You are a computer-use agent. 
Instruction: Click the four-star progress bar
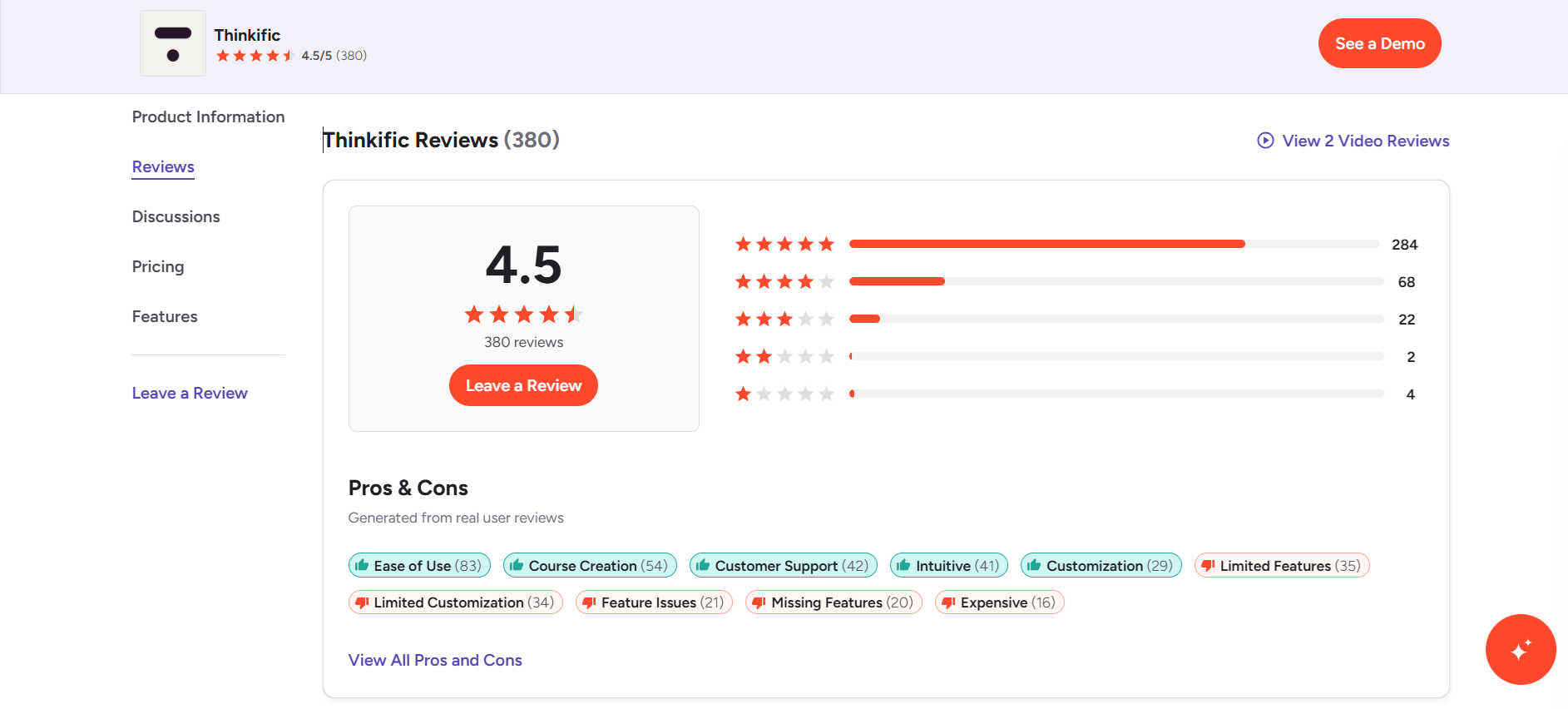click(1116, 281)
